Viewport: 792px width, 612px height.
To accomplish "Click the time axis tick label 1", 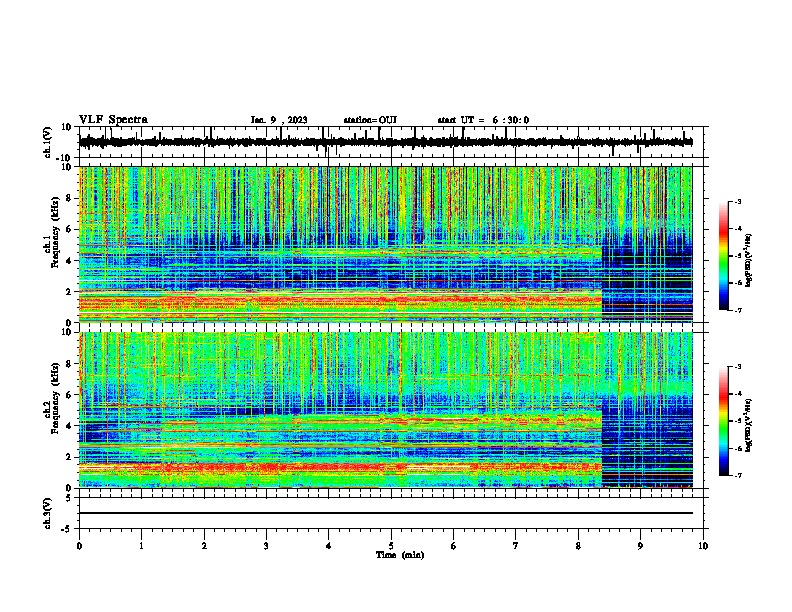I will tap(141, 546).
